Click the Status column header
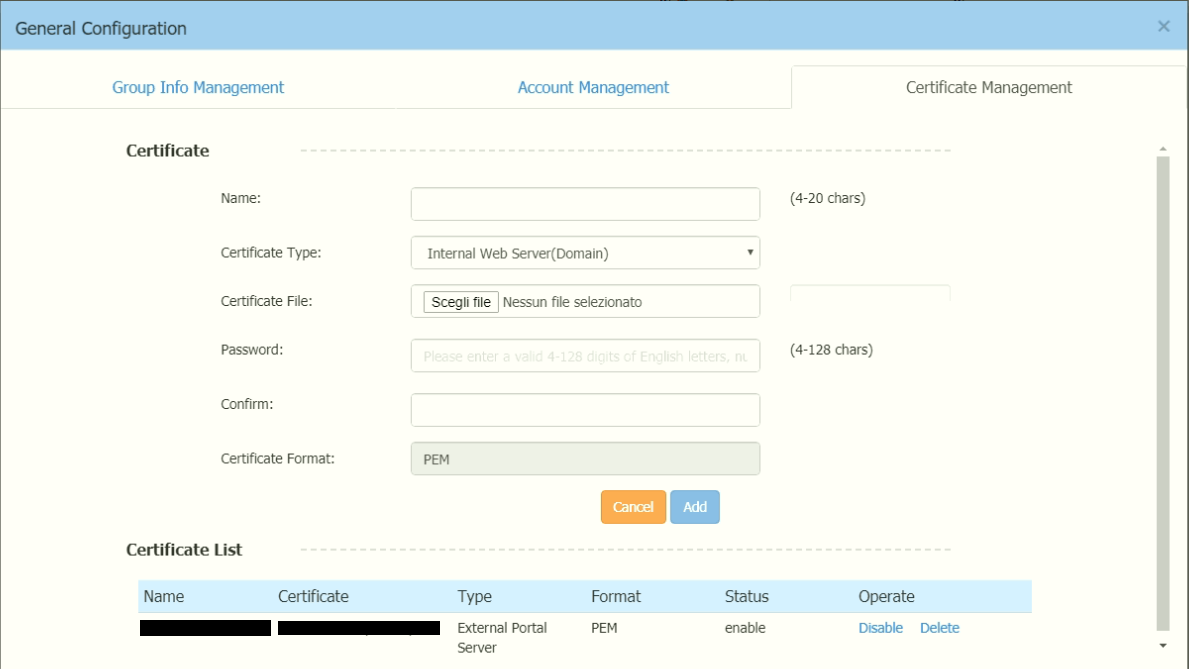 click(746, 597)
